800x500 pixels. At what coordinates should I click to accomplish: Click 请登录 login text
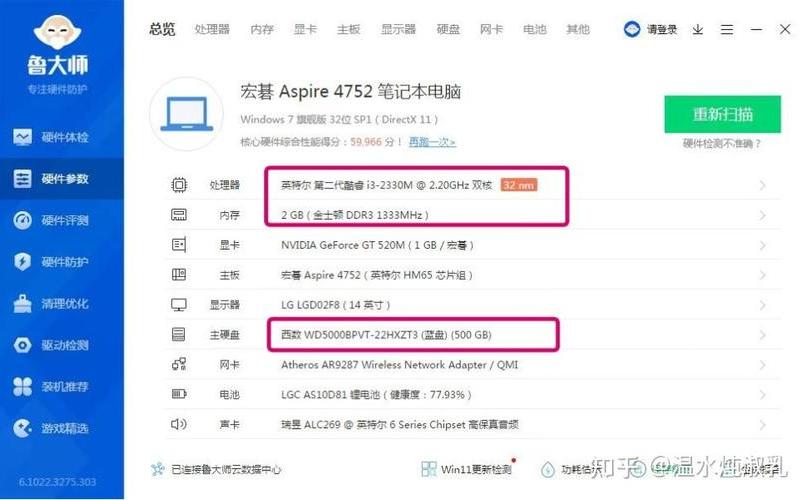pos(662,30)
